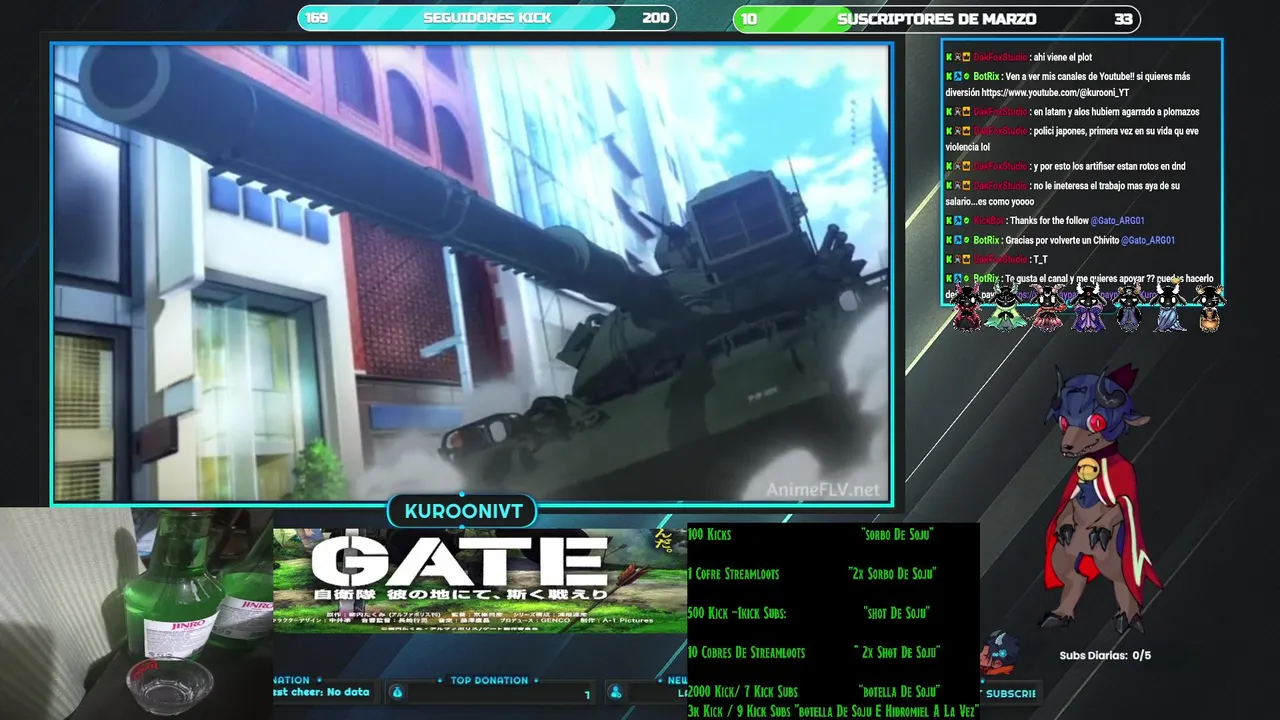Click the '3k Kick / 9 Kick Subs' reward row
Viewport: 1280px width, 720px height.
click(833, 710)
